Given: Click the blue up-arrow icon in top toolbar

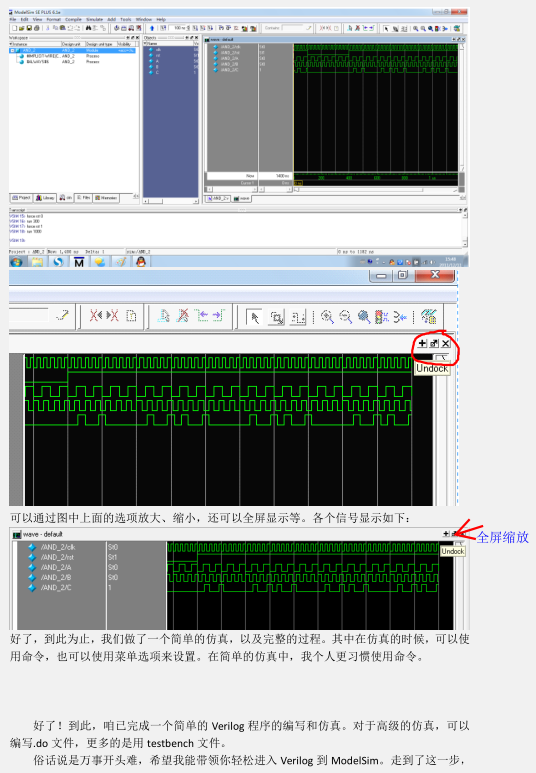Looking at the screenshot, I should tap(152, 28).
